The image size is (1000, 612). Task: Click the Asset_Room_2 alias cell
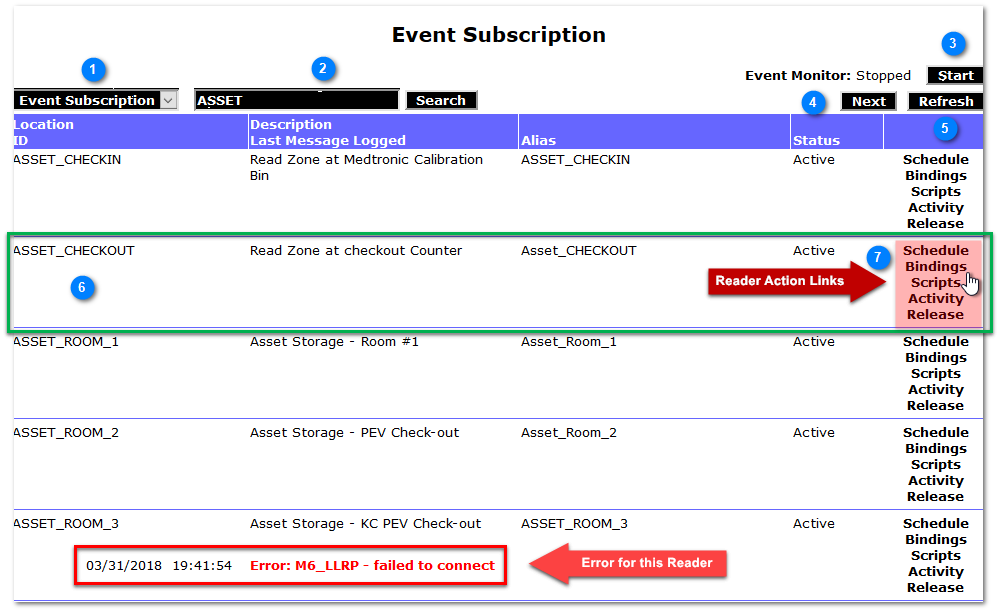(x=569, y=433)
